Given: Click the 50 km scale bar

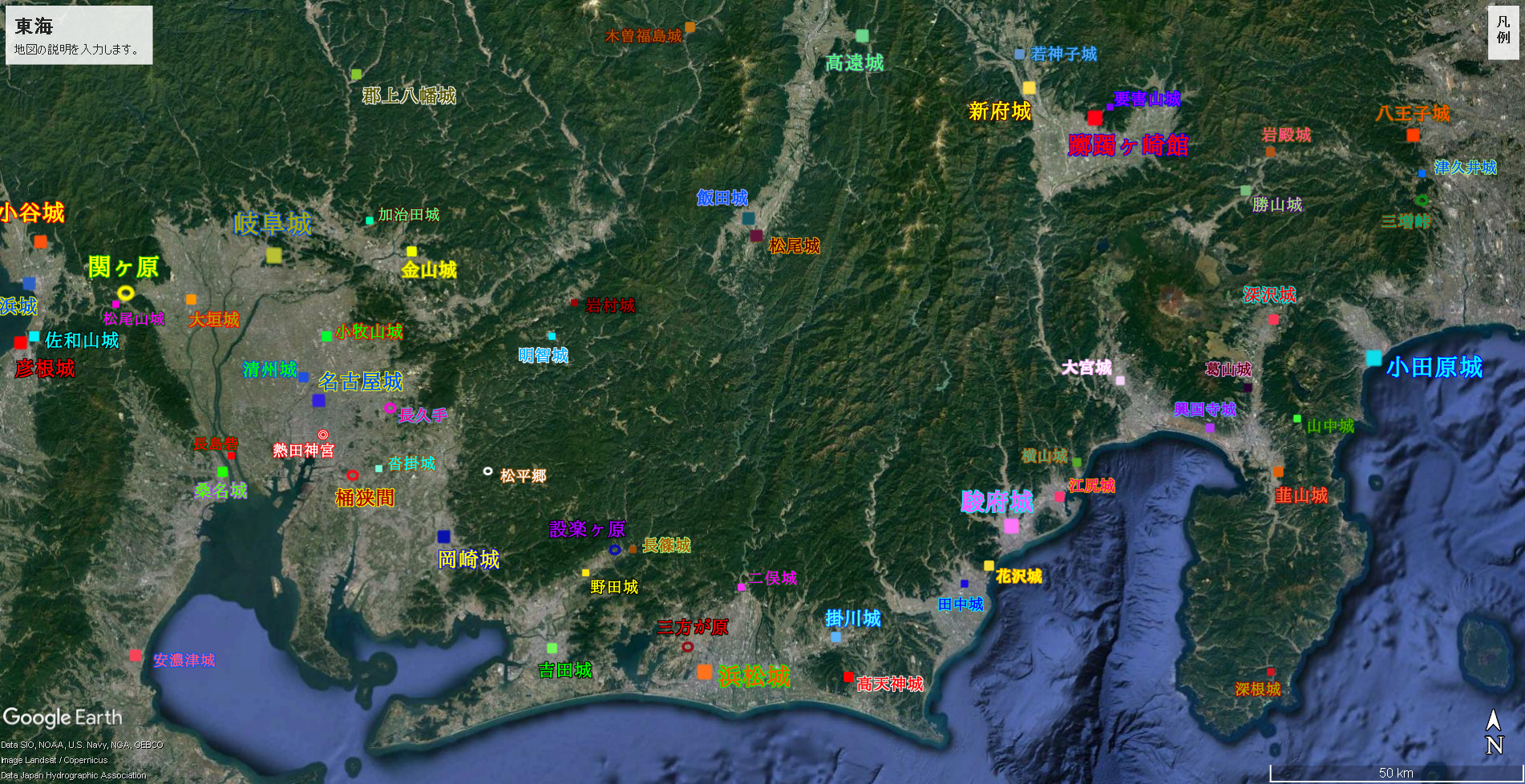Looking at the screenshot, I should [1395, 773].
